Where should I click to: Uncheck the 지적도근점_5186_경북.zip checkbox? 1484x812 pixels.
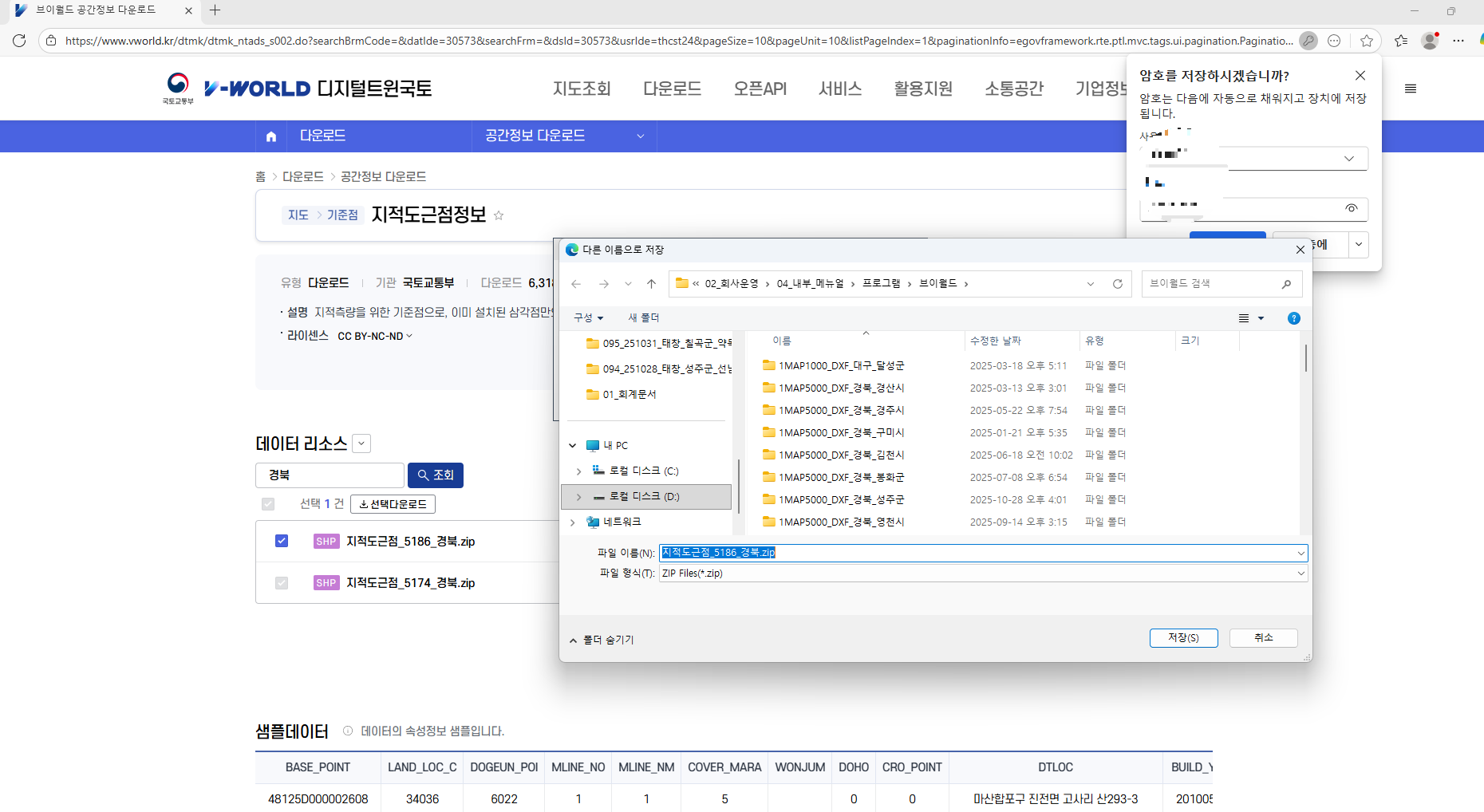coord(282,541)
